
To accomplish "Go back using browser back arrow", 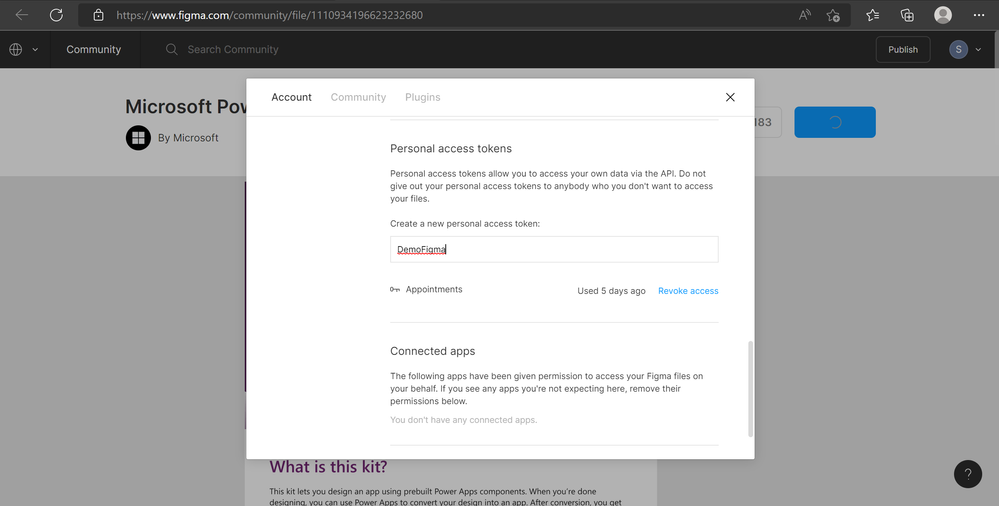I will tap(22, 15).
